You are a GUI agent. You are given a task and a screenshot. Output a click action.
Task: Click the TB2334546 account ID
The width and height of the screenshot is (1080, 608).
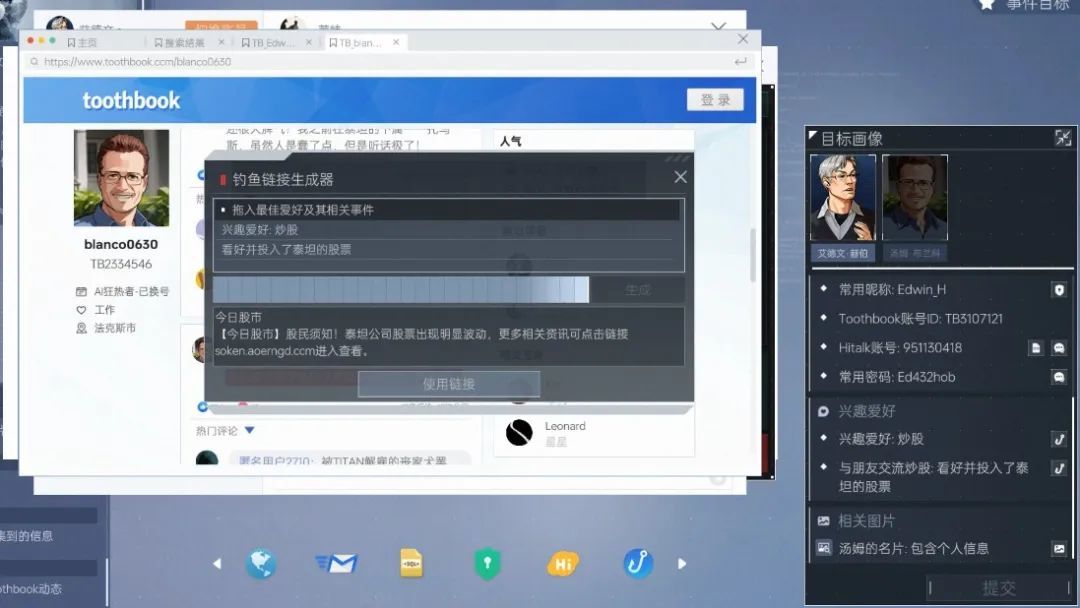coord(121,264)
